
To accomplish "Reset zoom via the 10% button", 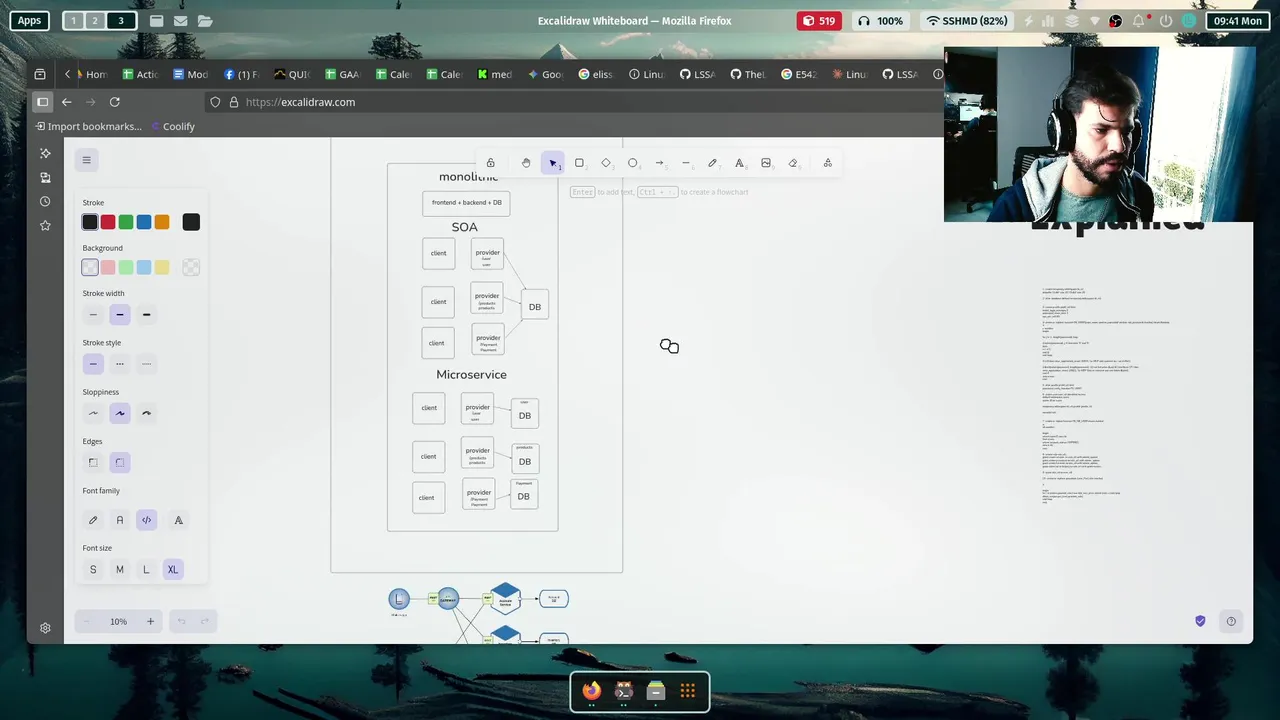I will pyautogui.click(x=118, y=622).
